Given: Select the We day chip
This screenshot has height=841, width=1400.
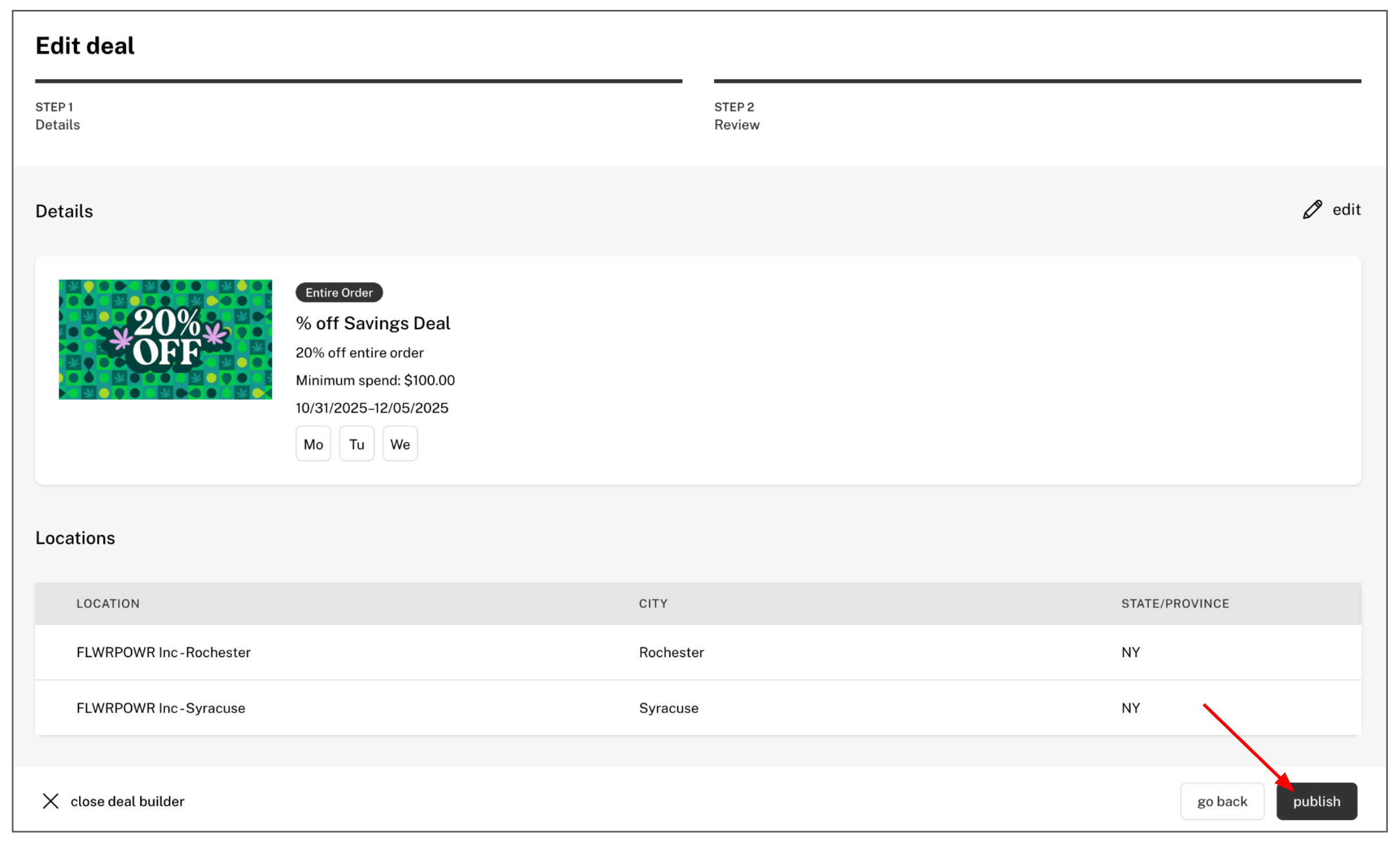Looking at the screenshot, I should pos(400,444).
